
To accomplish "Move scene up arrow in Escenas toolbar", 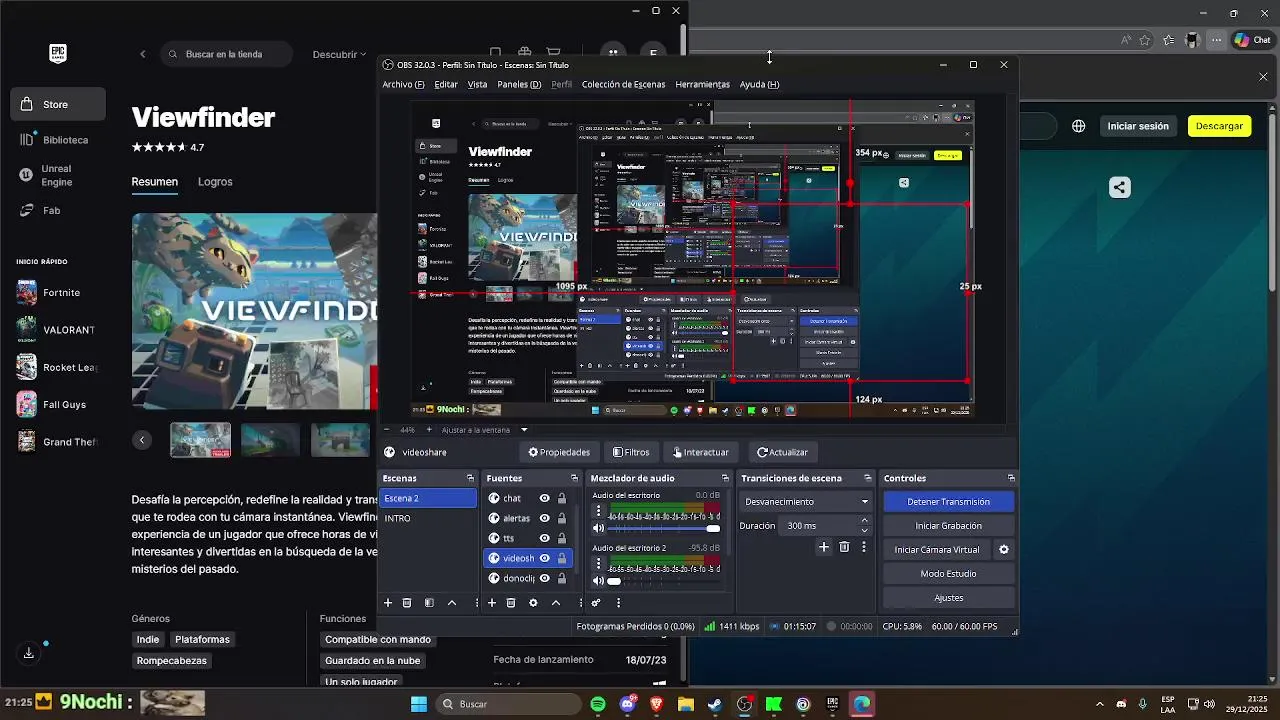I will pyautogui.click(x=452, y=603).
